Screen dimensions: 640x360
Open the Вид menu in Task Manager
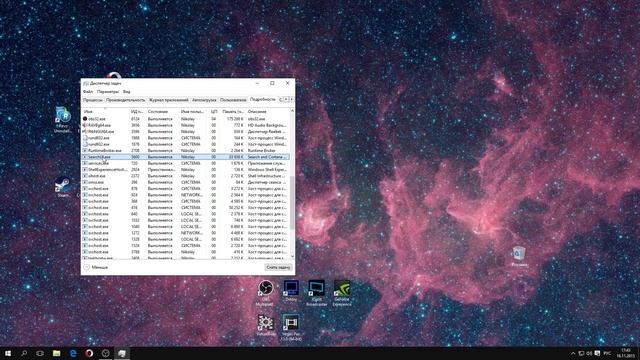(x=127, y=92)
